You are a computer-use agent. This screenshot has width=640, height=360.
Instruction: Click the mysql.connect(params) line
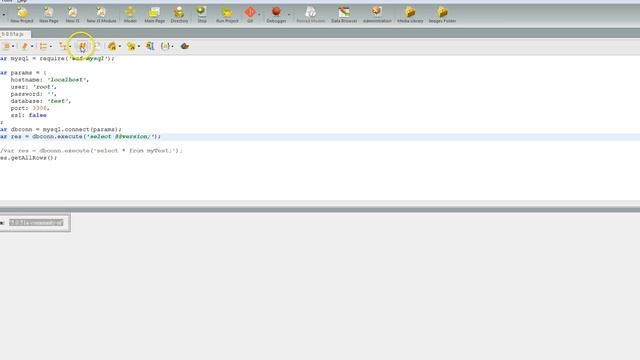60,129
